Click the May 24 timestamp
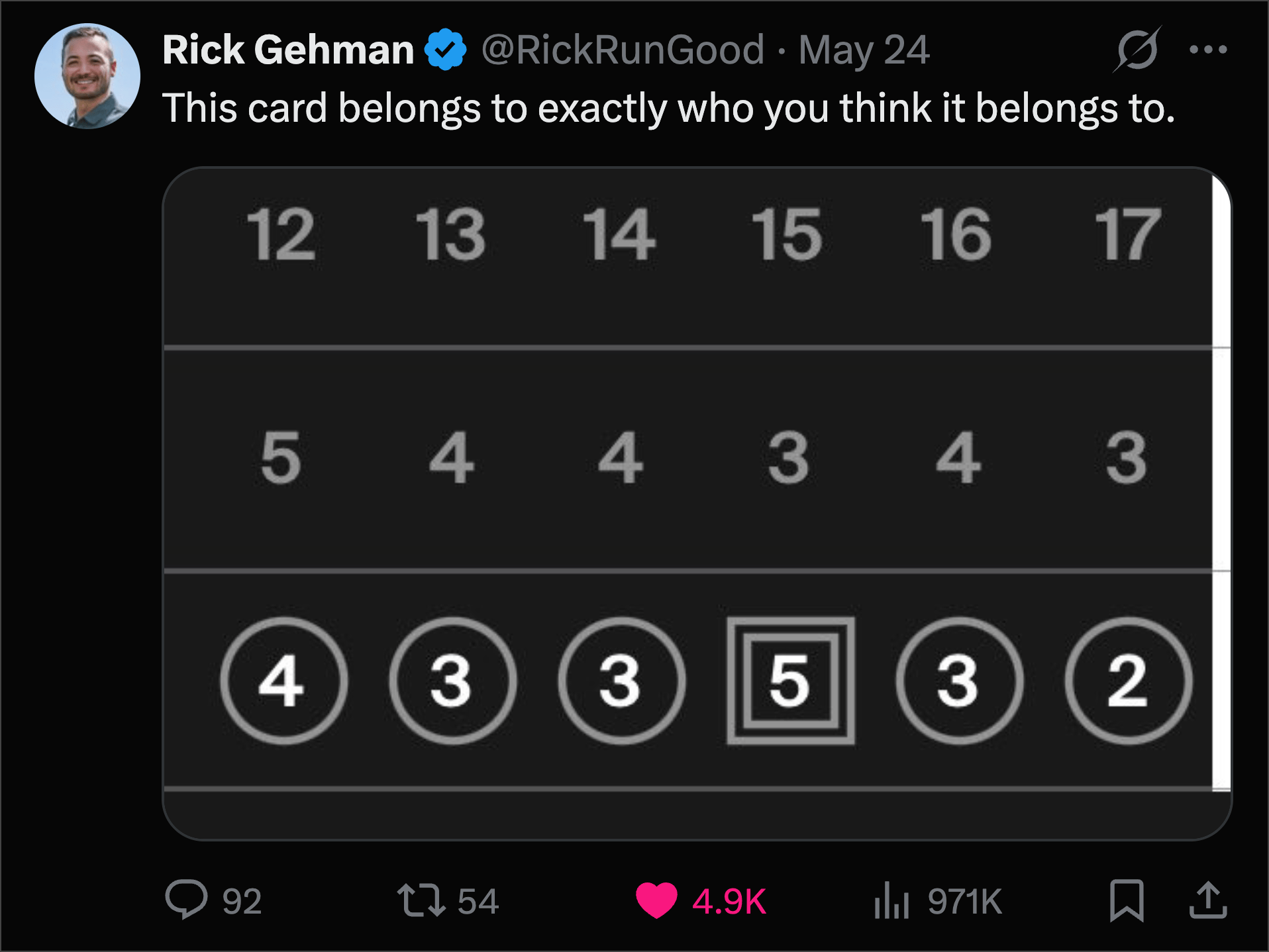Screen dimensions: 1269x952 864,50
